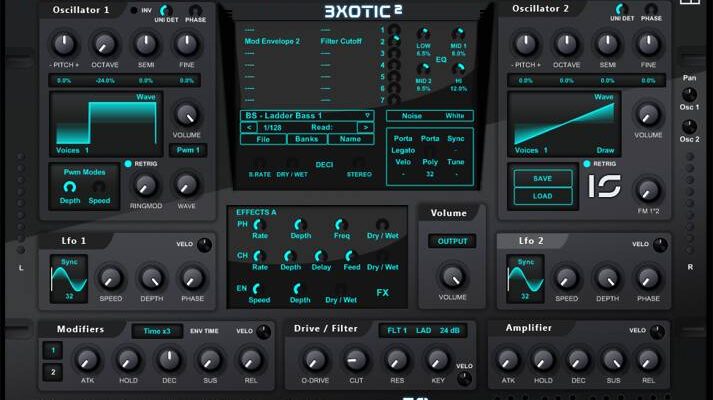
Task: Click the Lfo 1 sine wave icon
Action: 69,277
